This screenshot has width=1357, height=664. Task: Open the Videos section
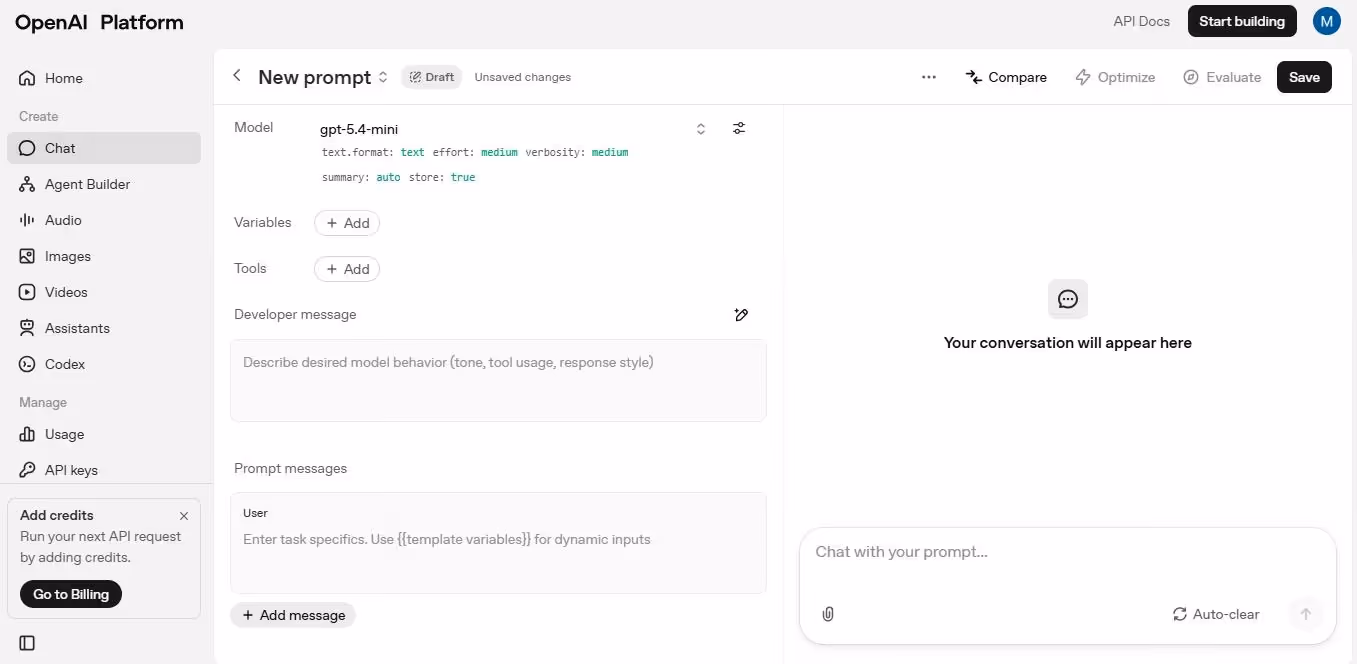(x=104, y=292)
